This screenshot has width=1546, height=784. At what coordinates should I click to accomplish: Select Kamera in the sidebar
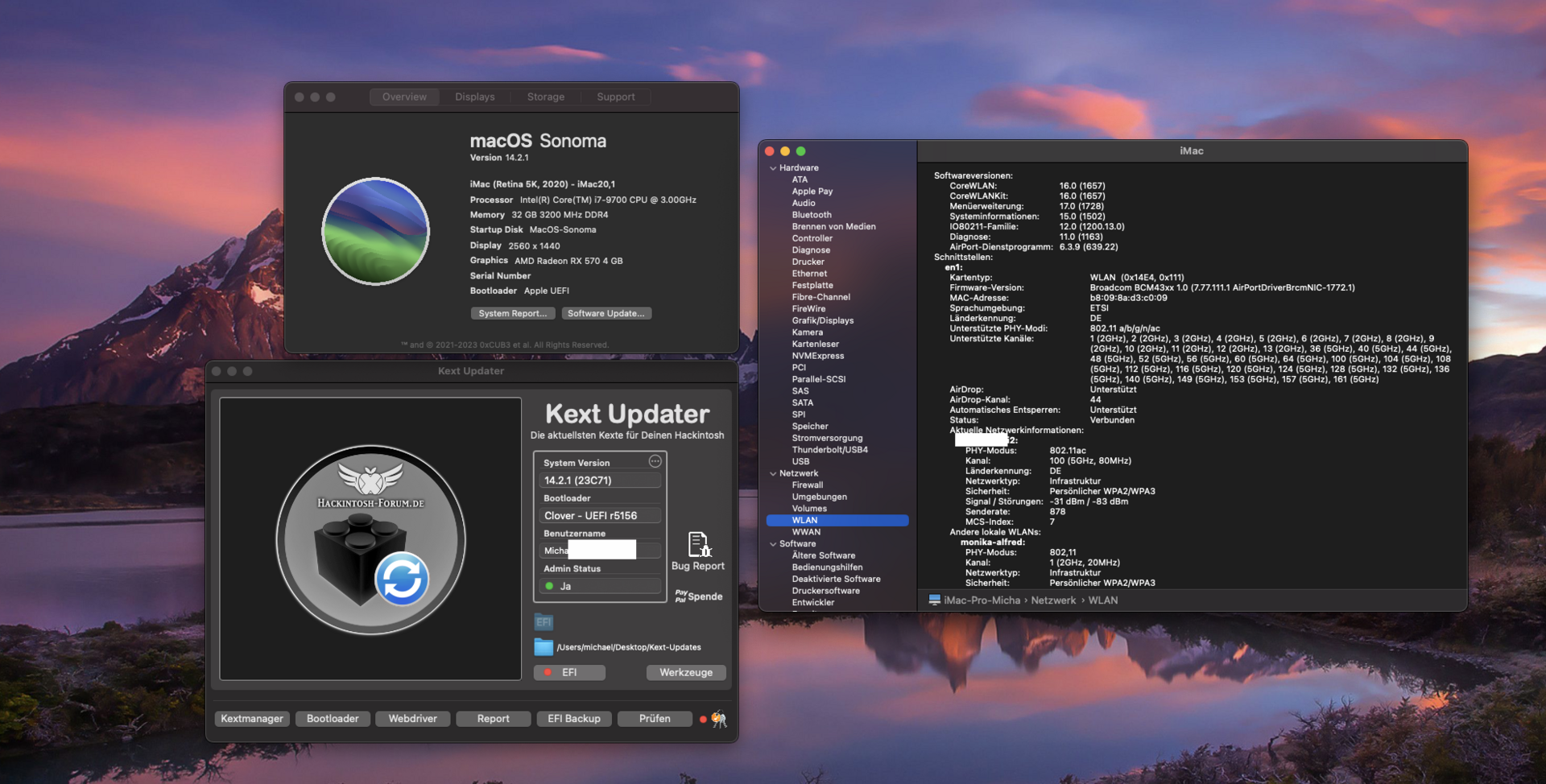808,332
